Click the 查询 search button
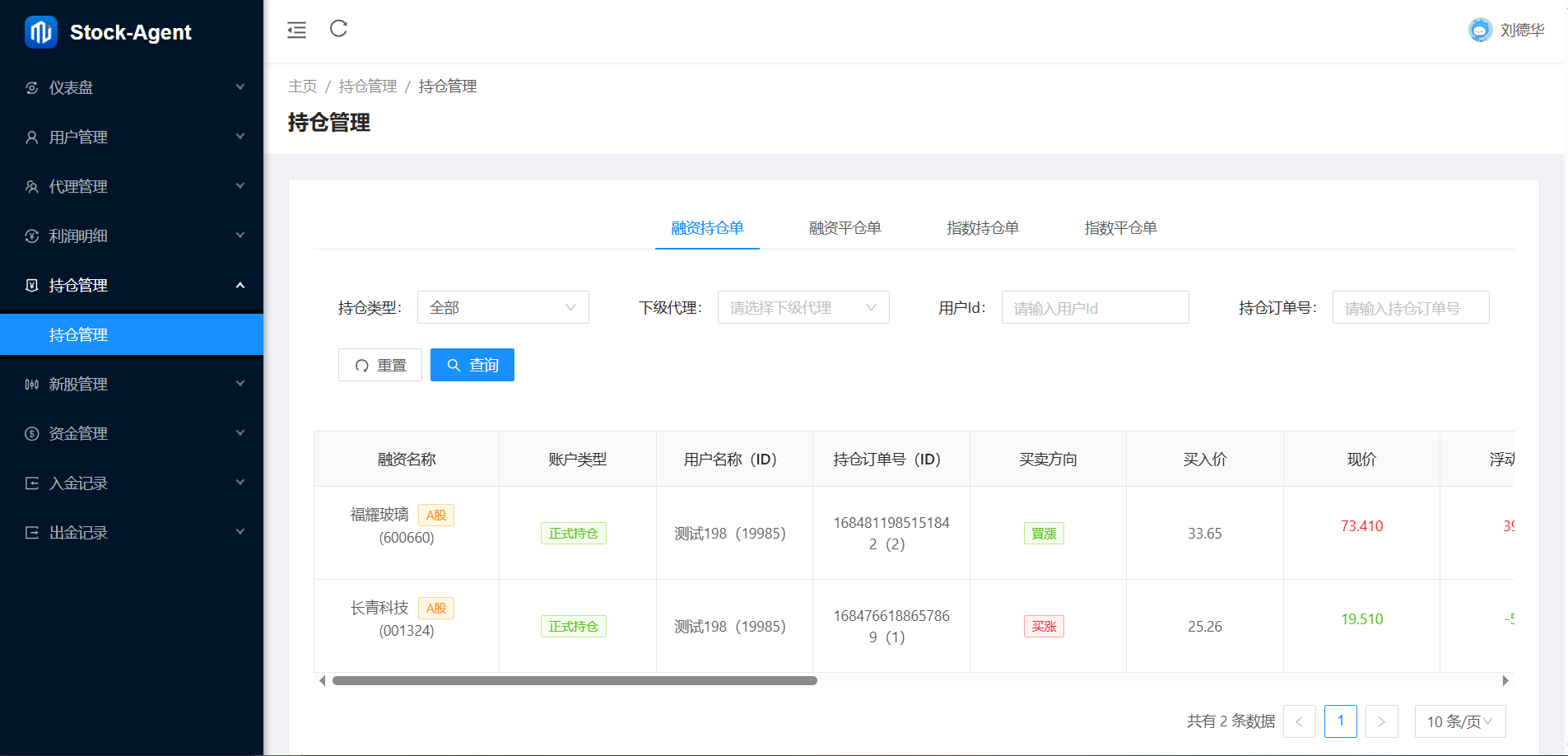Image resolution: width=1568 pixels, height=756 pixels. tap(472, 365)
